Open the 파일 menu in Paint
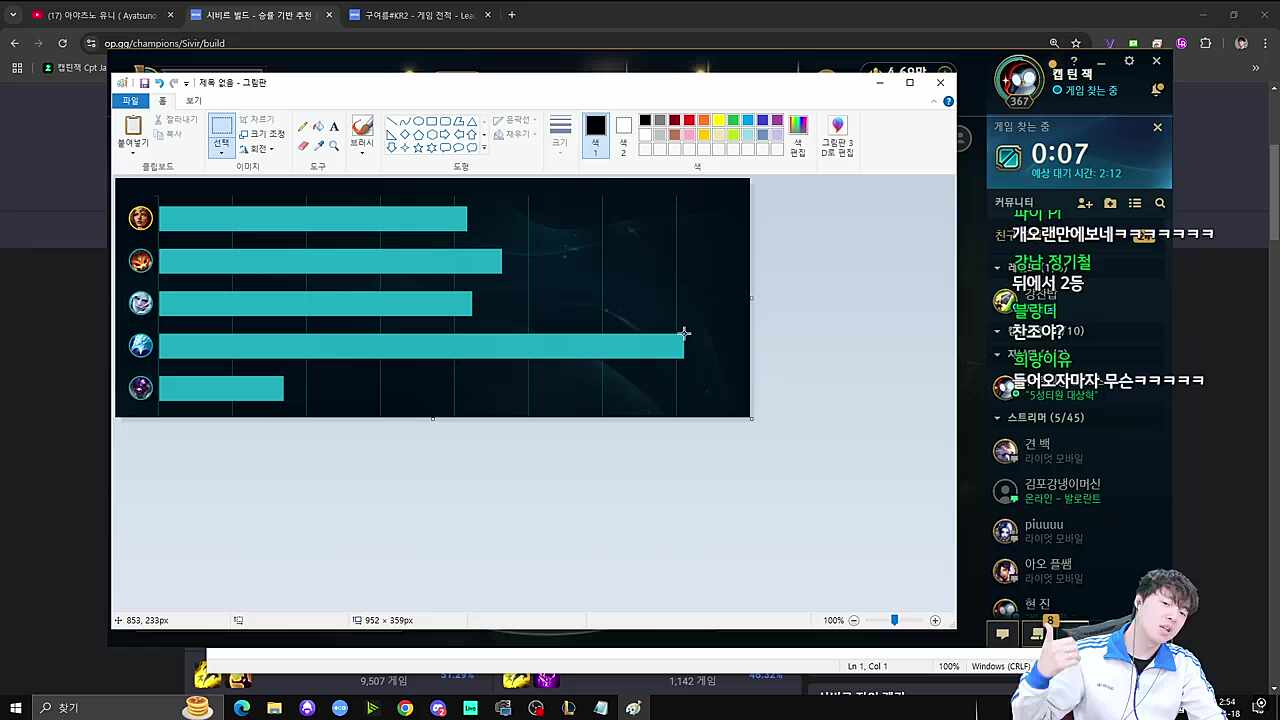 tap(130, 101)
